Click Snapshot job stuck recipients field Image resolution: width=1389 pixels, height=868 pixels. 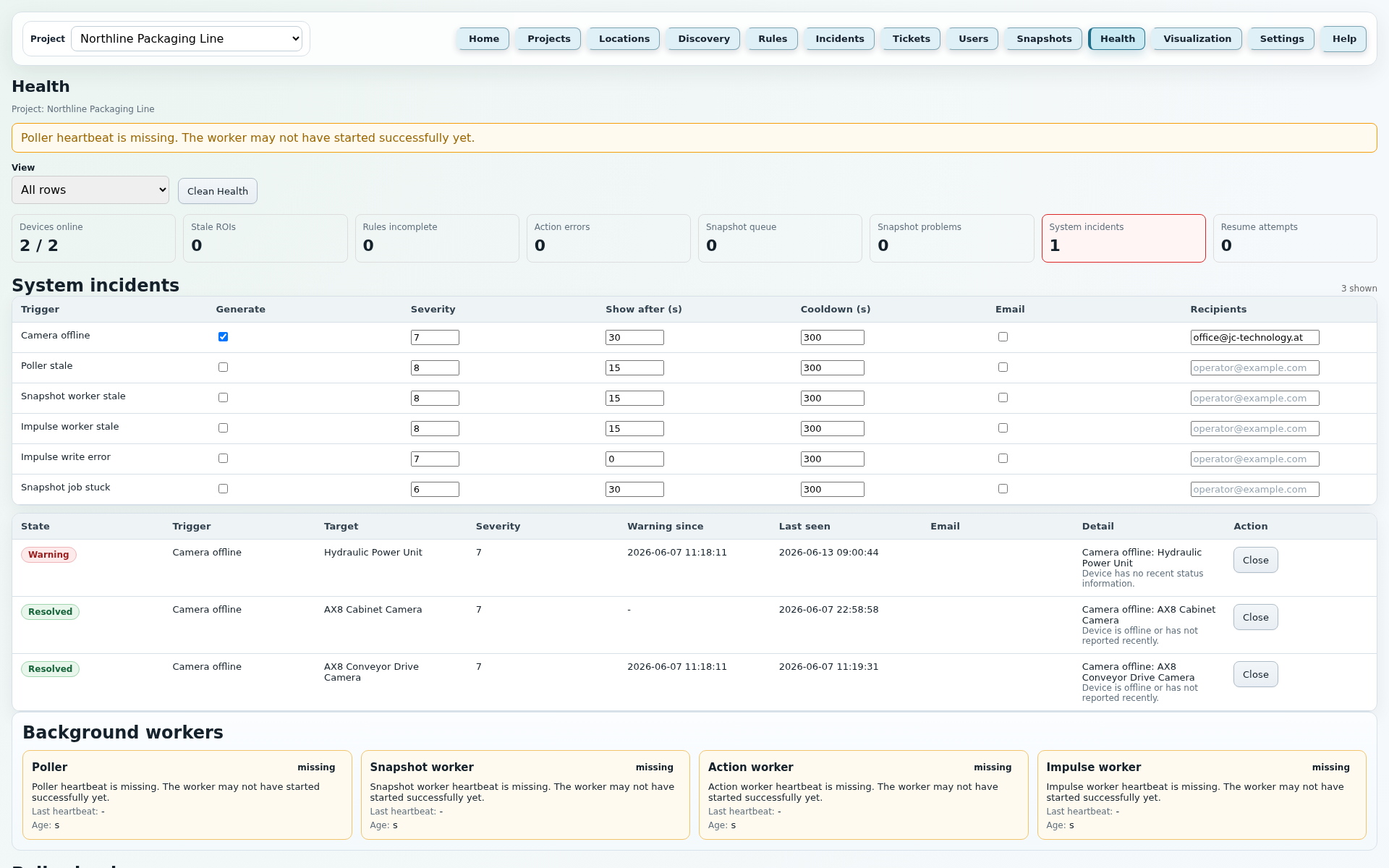click(1254, 489)
